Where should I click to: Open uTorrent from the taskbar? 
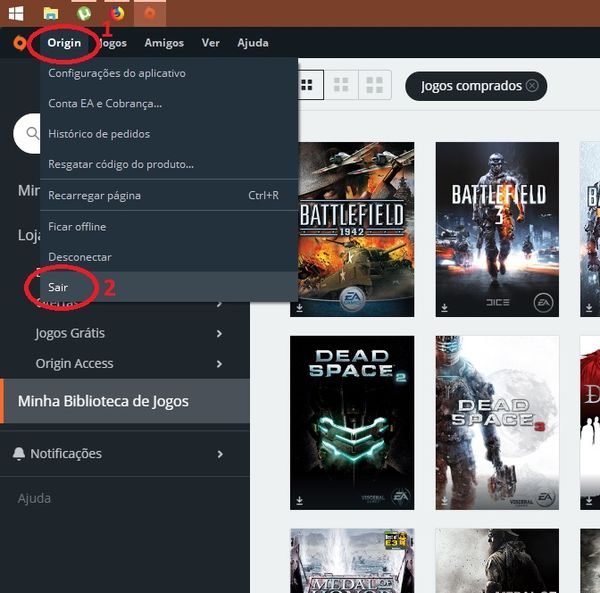[84, 14]
